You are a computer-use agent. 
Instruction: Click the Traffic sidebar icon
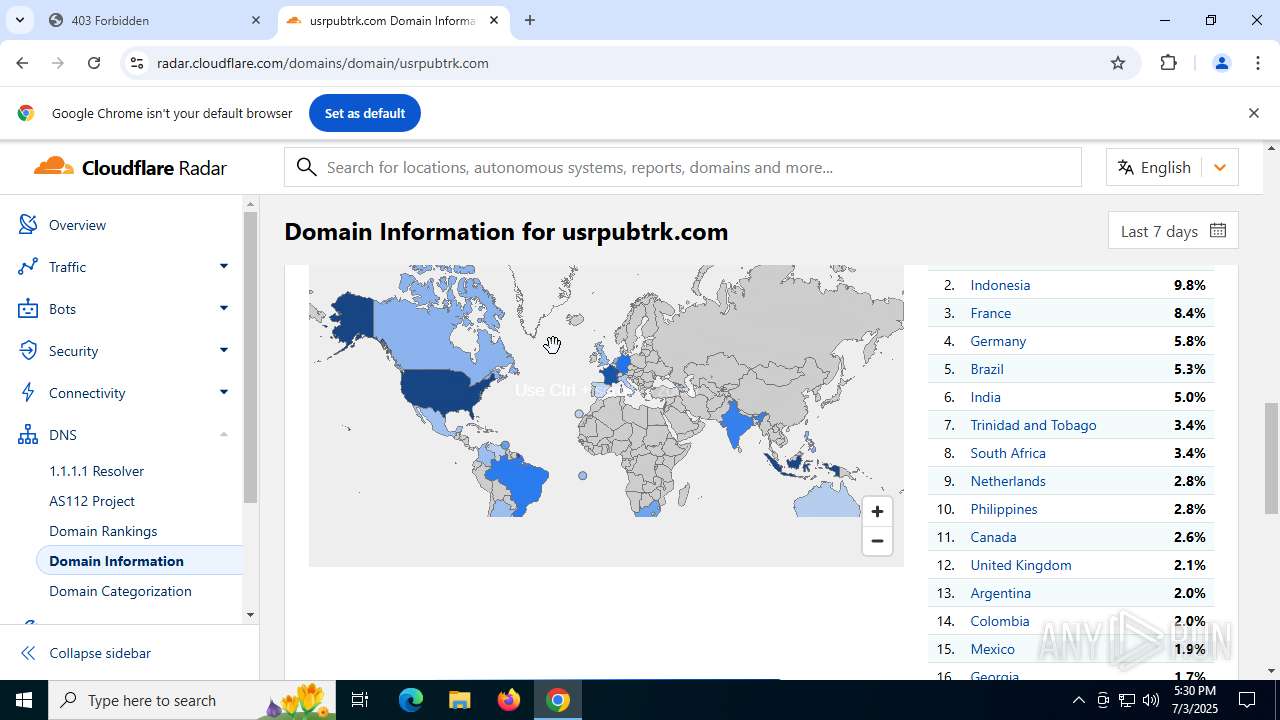tap(28, 267)
